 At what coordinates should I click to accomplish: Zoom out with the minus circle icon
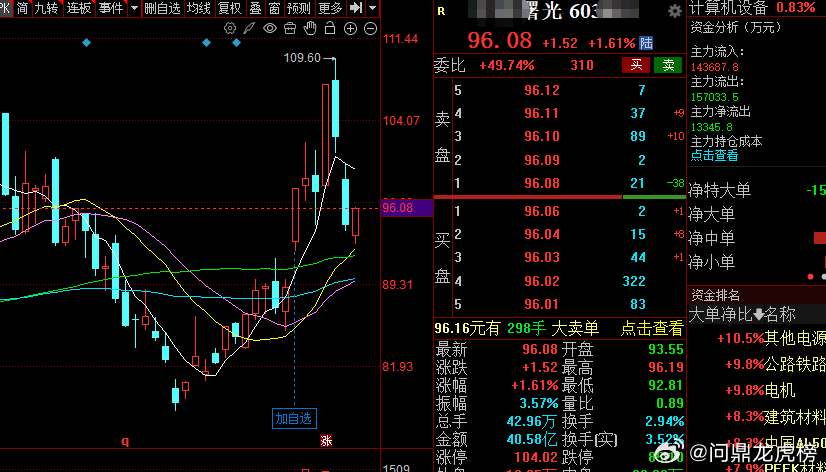(371, 28)
